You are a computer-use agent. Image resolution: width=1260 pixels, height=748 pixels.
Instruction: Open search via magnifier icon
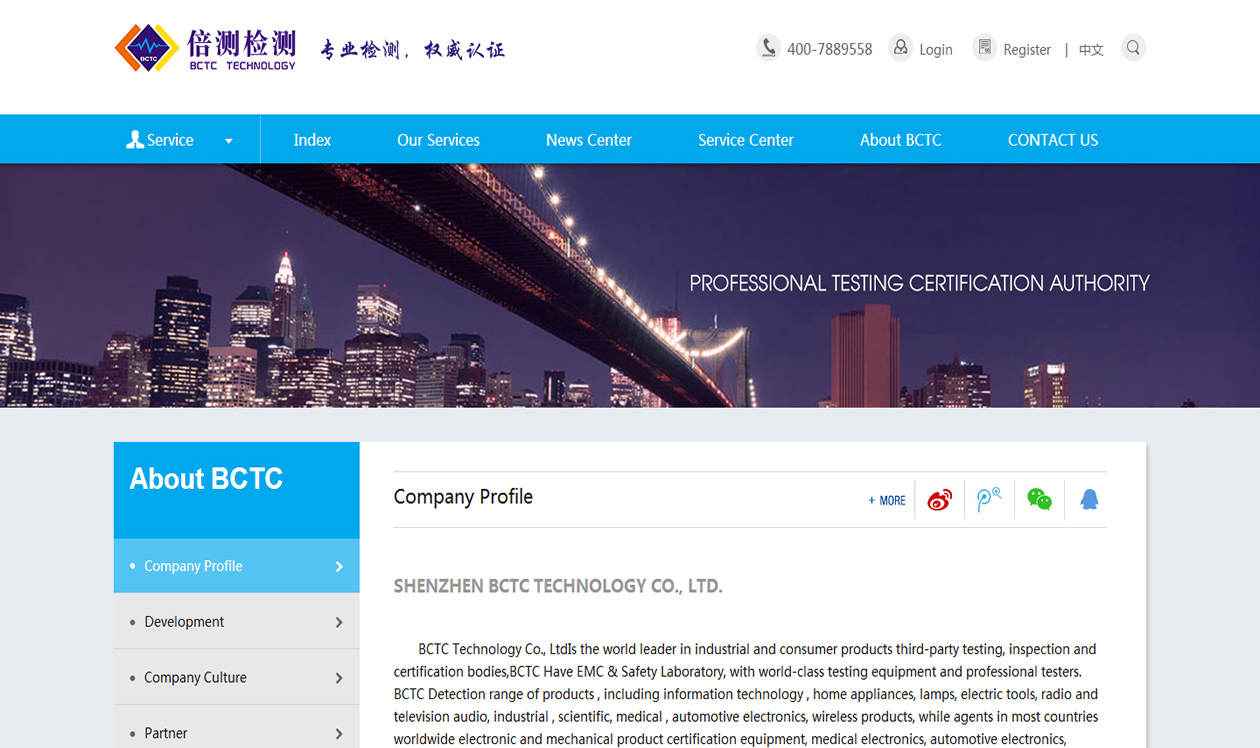click(x=1133, y=47)
